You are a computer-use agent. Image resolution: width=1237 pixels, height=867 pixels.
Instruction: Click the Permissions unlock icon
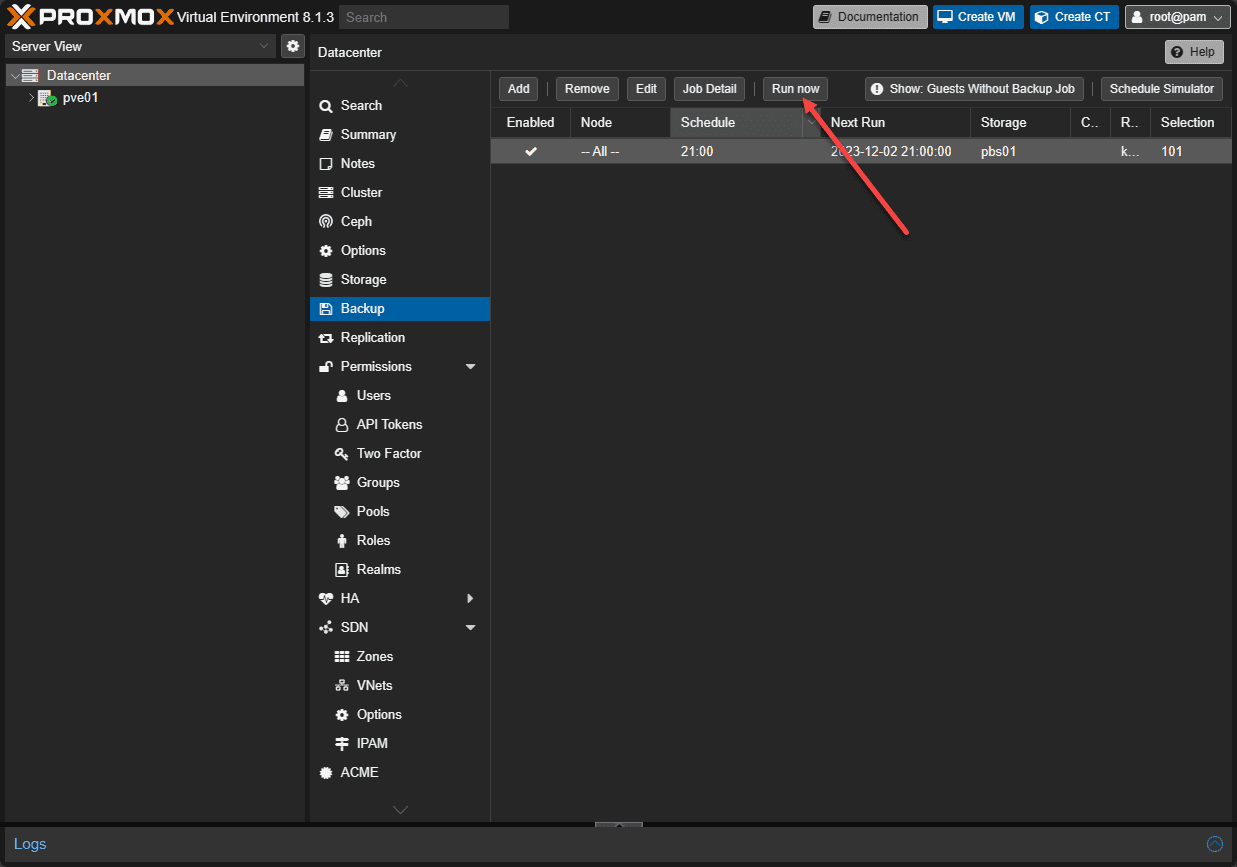326,367
